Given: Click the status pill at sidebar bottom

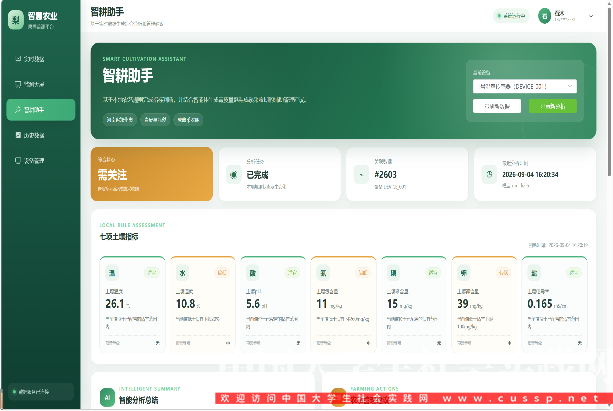Looking at the screenshot, I should (x=41, y=391).
